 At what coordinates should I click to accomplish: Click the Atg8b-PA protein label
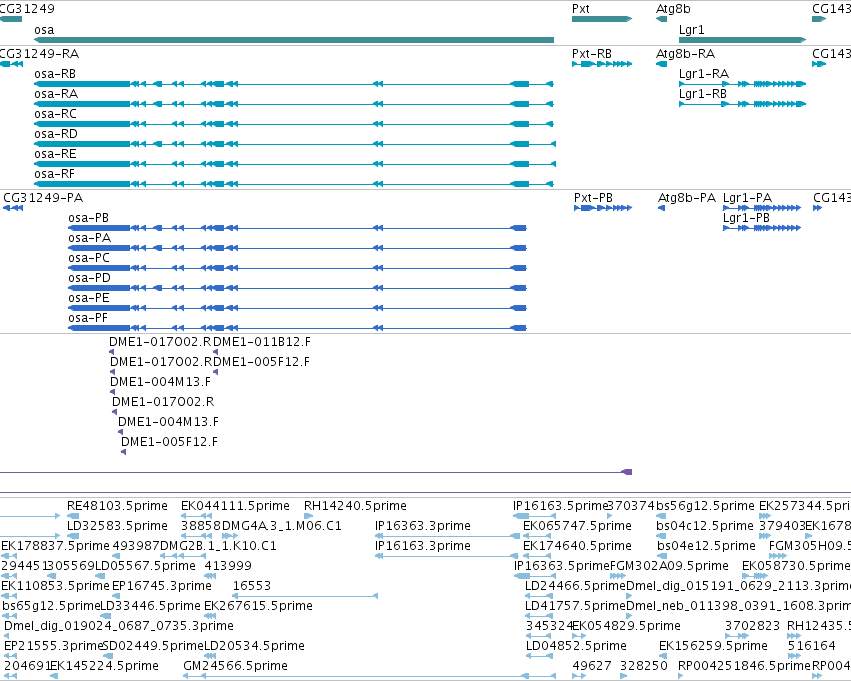click(687, 198)
